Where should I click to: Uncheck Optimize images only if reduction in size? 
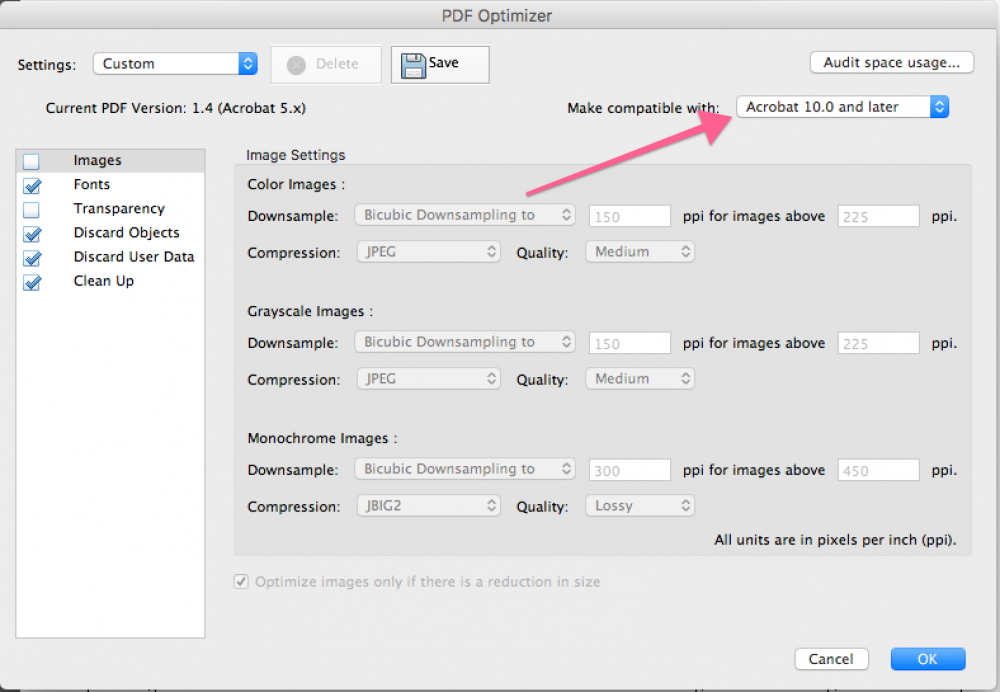click(x=241, y=581)
